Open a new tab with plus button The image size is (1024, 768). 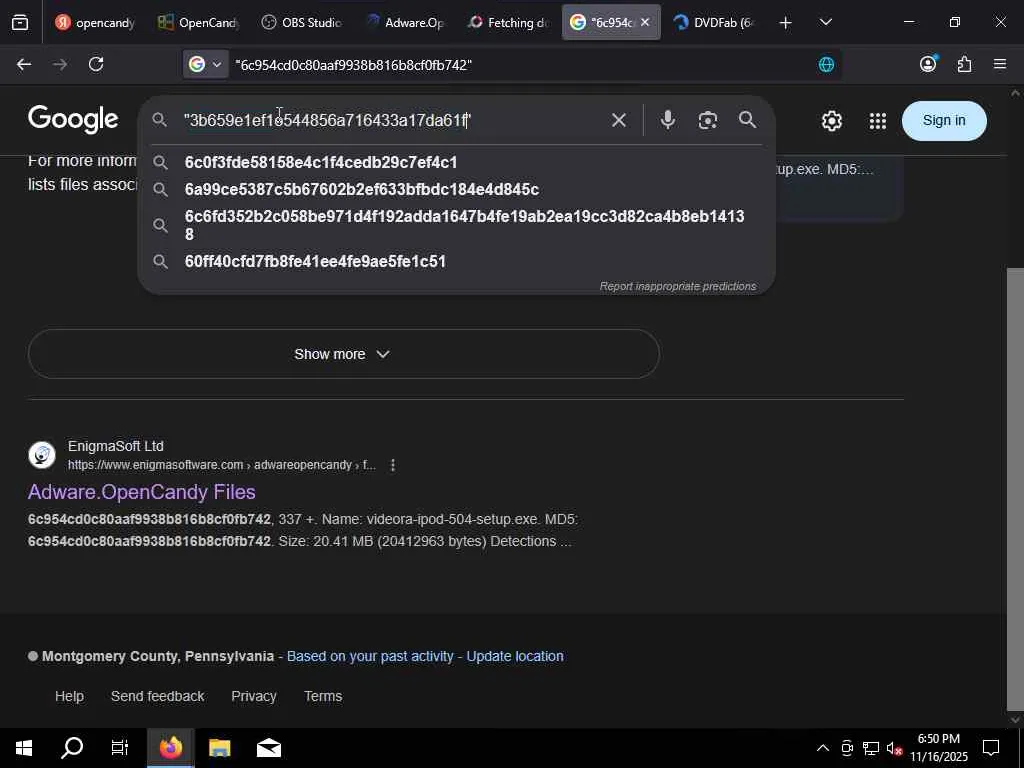click(x=785, y=23)
